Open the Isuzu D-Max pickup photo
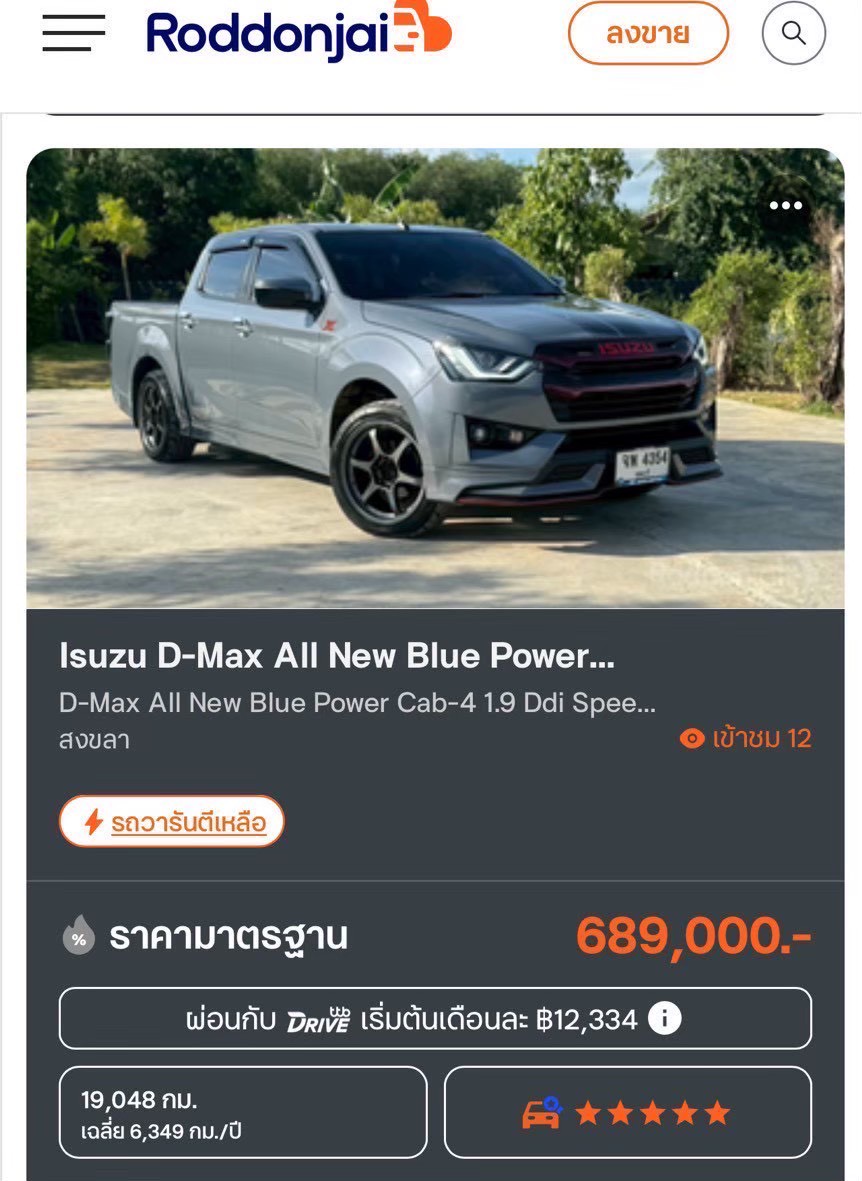The image size is (862, 1181). [x=436, y=378]
